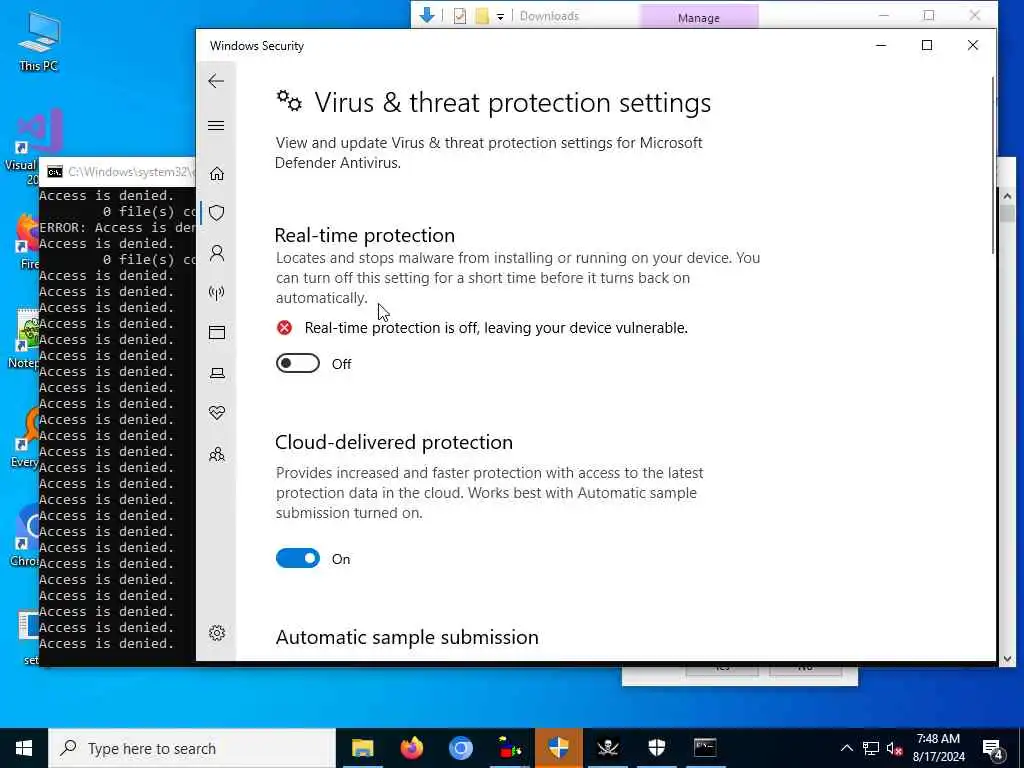
Task: Click Manage tab in Downloads window
Action: 699,18
